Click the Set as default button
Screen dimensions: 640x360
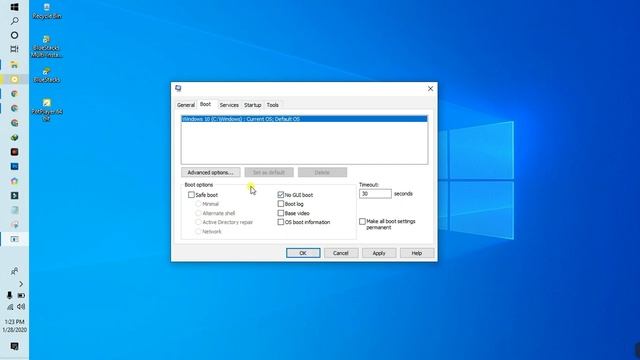point(269,172)
